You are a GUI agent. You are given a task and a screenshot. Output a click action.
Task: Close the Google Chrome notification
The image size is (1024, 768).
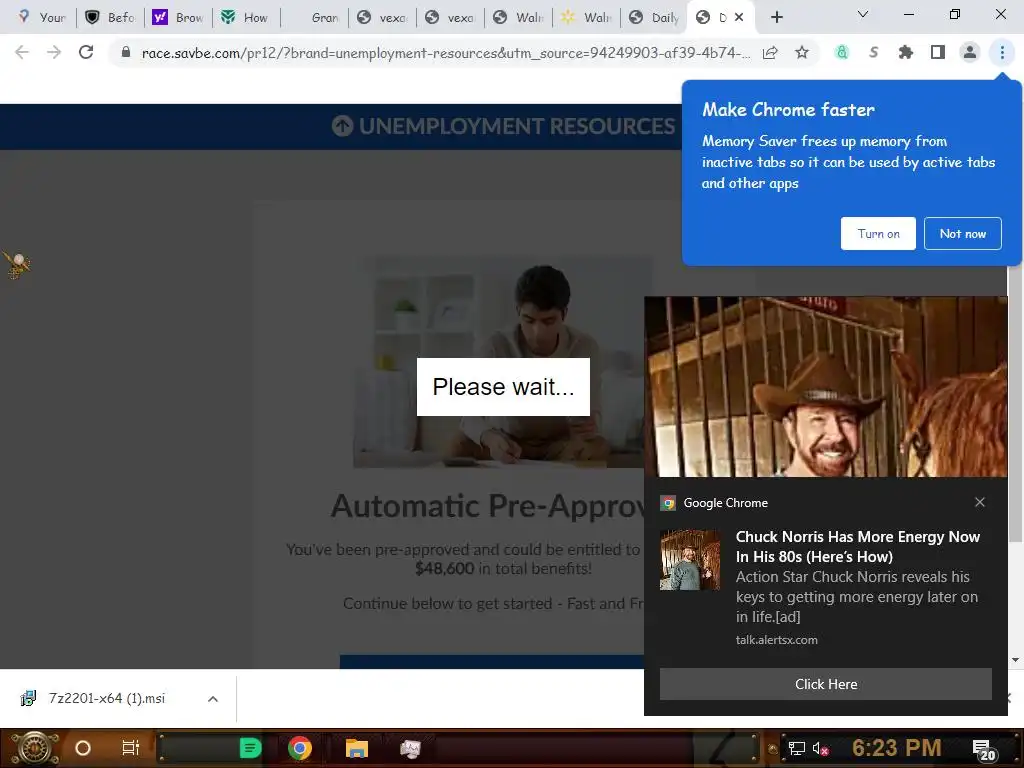coord(980,502)
